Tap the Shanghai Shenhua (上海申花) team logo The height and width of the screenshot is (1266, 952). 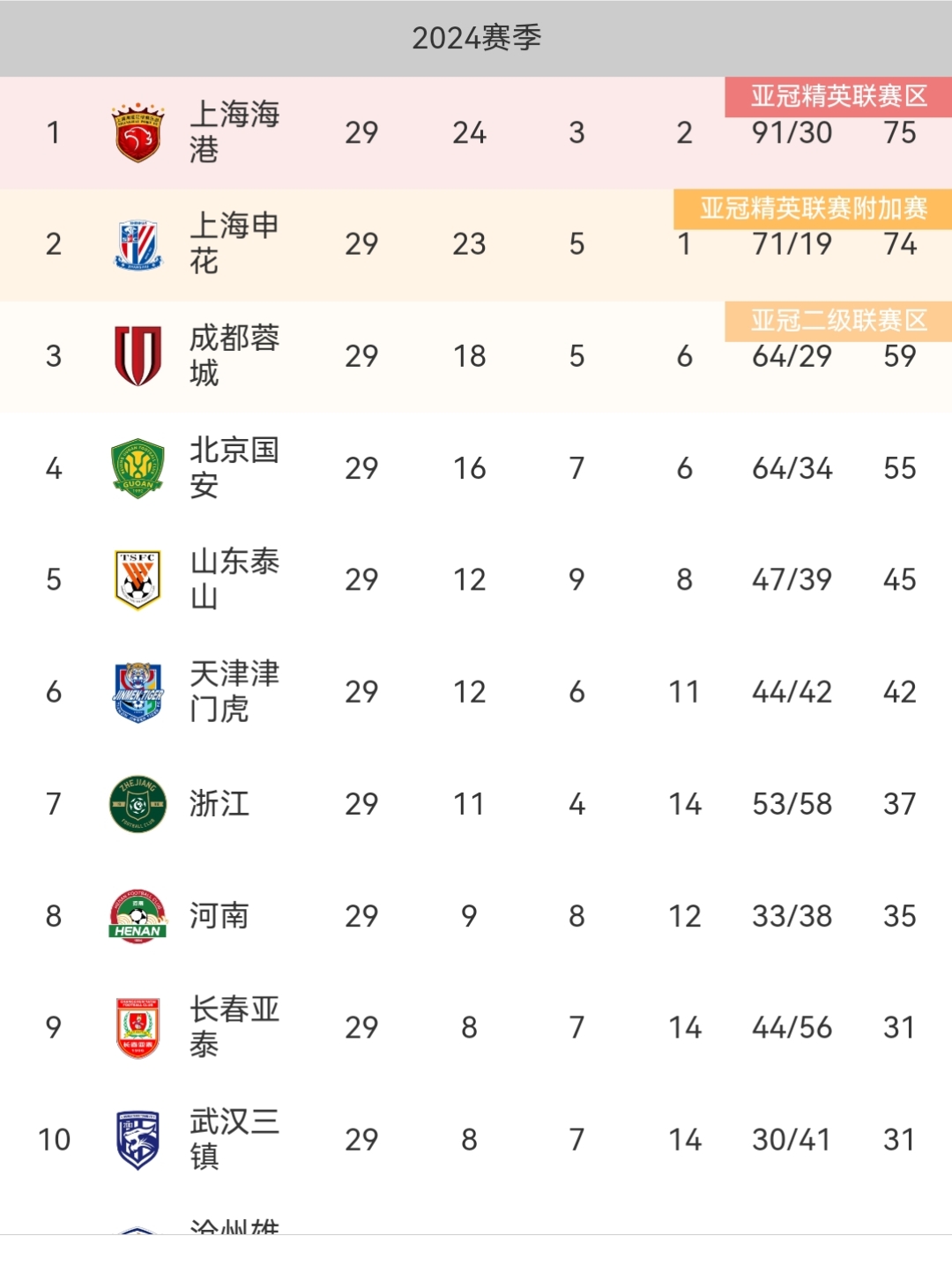point(138,244)
